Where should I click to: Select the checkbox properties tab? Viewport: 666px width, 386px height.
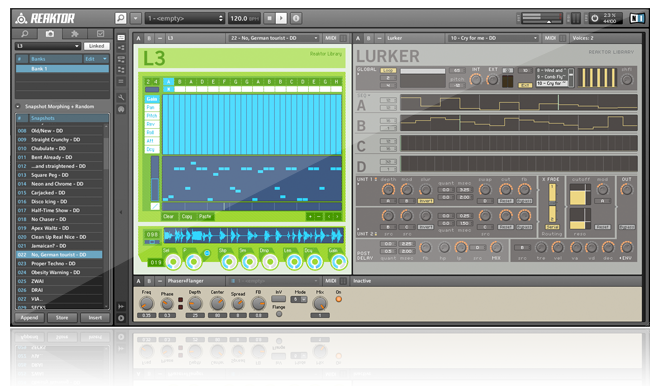tap(100, 34)
